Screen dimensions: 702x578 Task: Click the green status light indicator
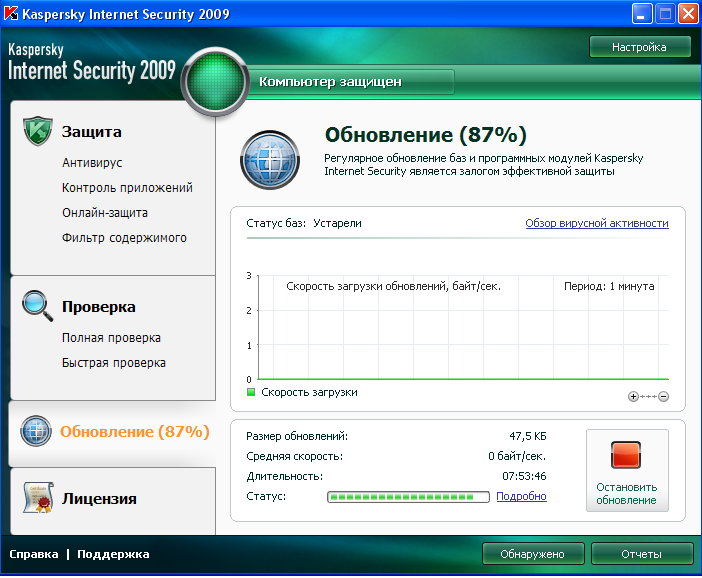214,81
